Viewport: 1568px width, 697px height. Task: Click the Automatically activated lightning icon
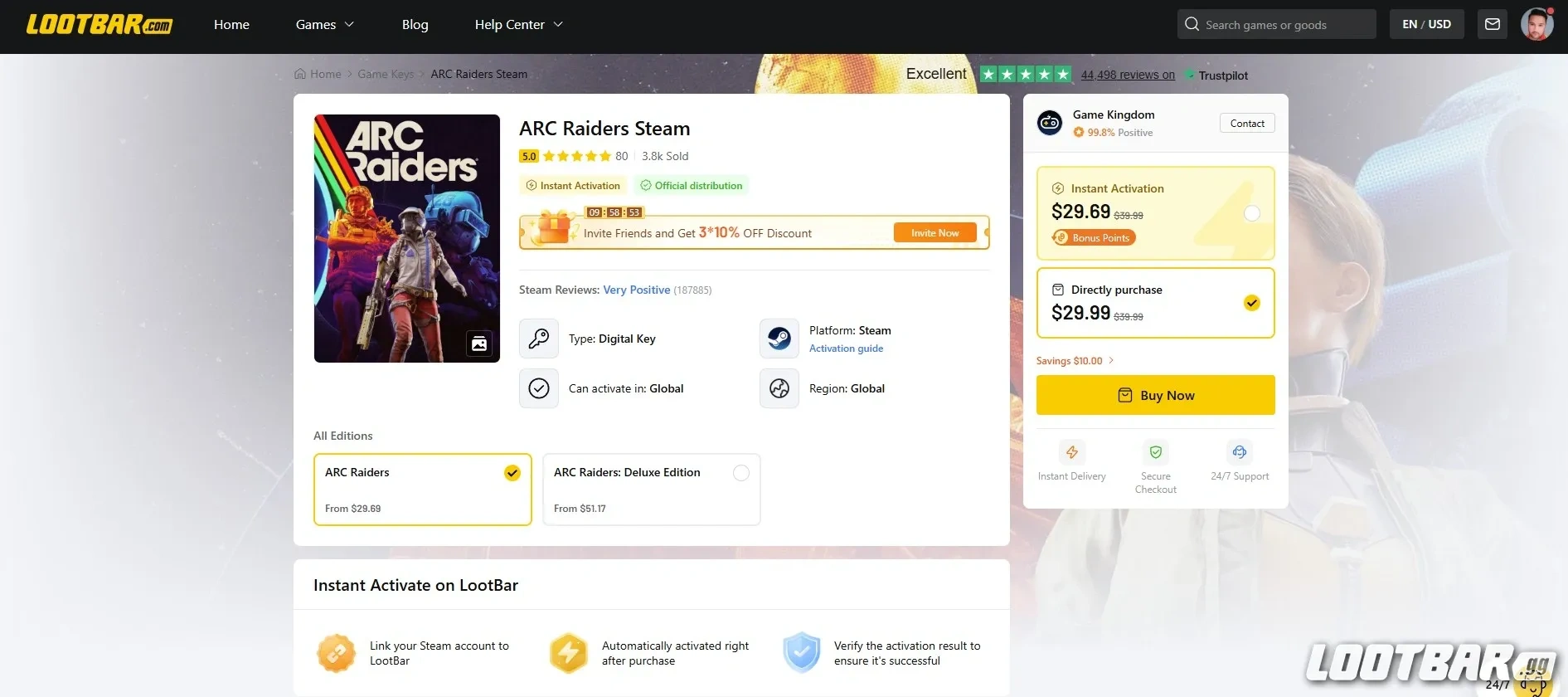569,653
